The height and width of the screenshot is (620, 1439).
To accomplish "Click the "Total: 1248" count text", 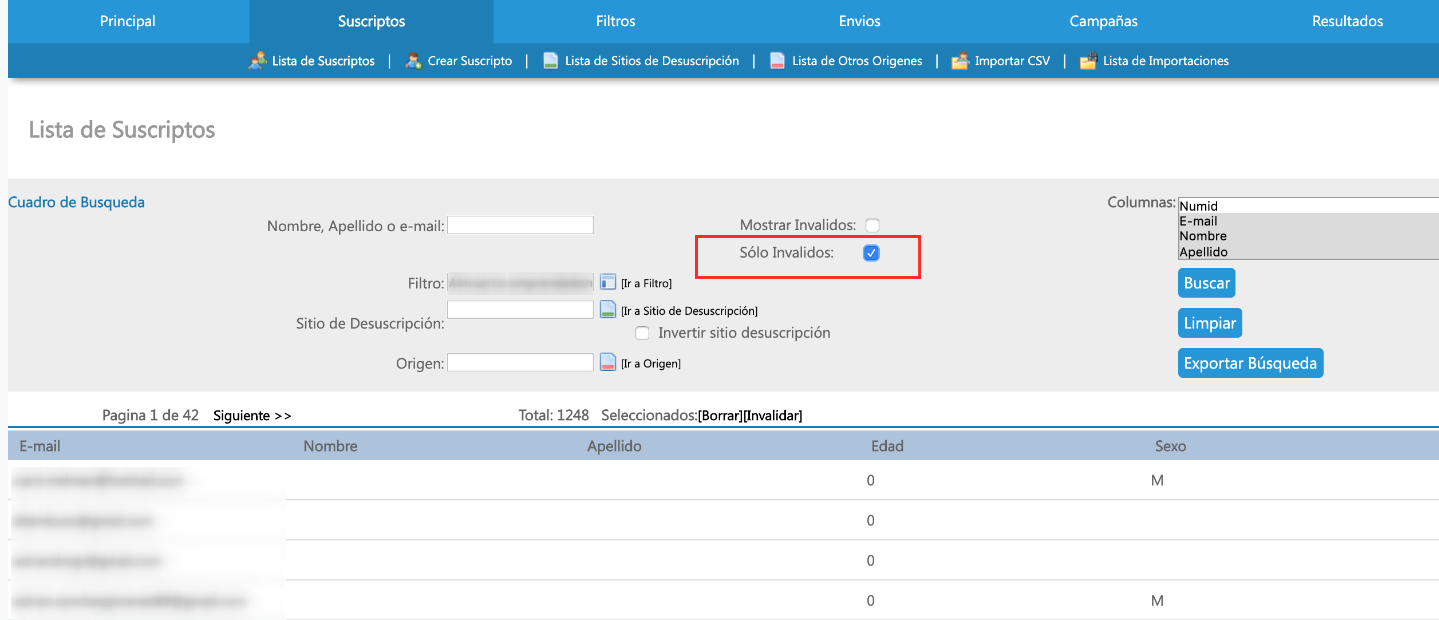I will [554, 415].
